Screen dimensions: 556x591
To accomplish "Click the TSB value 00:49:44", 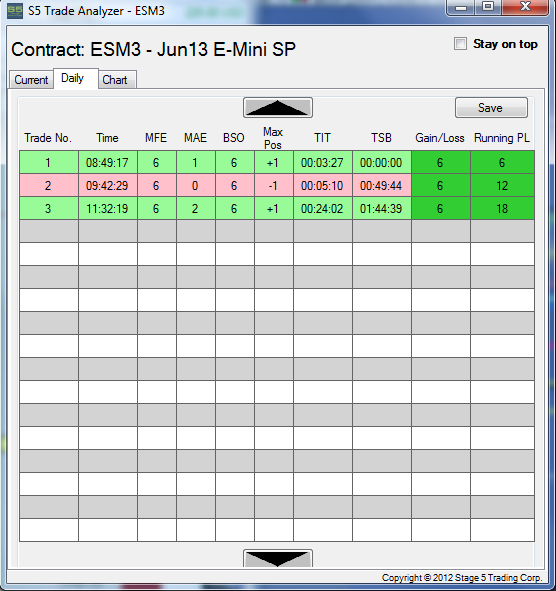I will tap(381, 185).
